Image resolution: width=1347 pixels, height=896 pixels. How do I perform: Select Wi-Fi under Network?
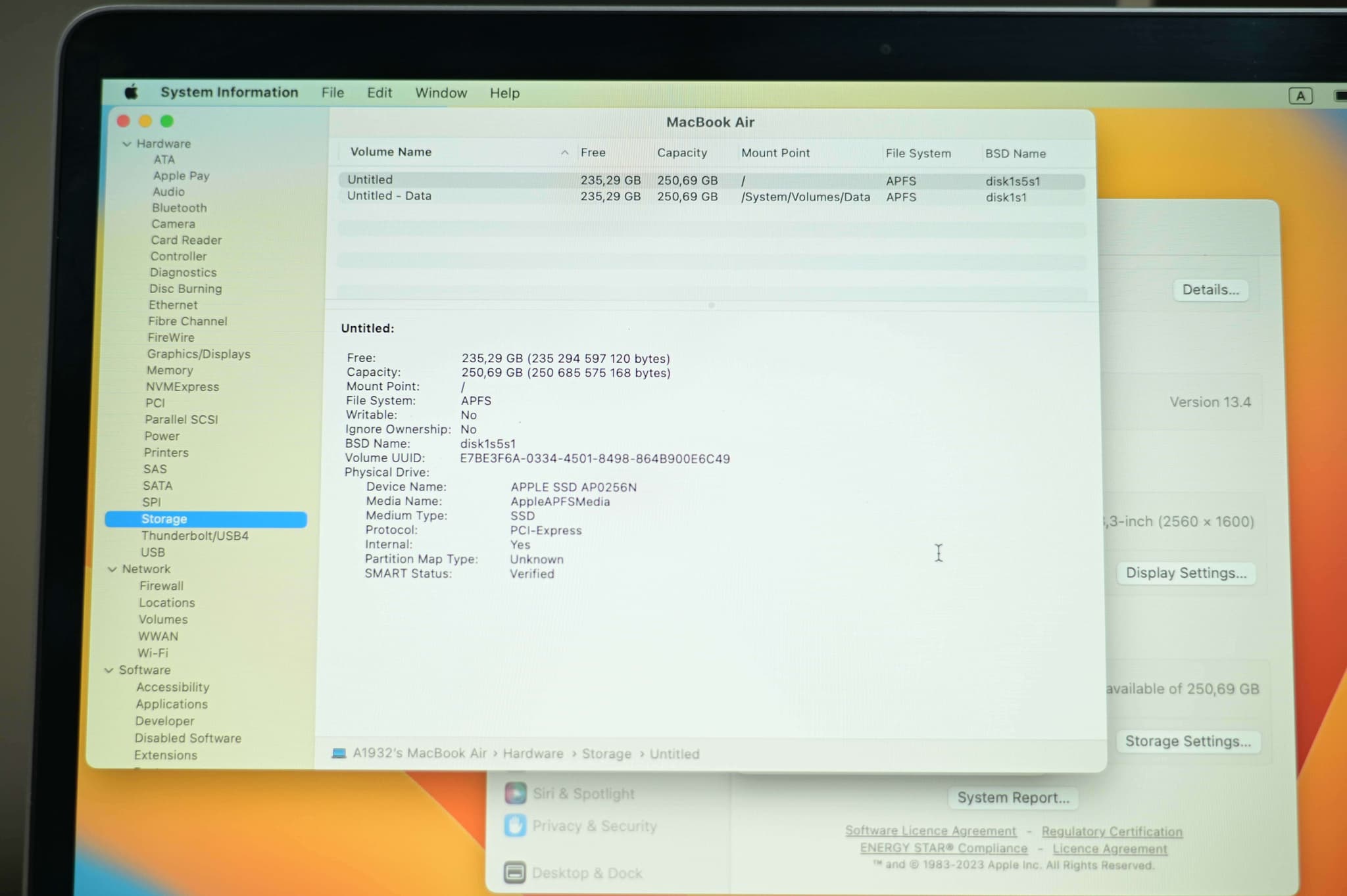point(153,653)
